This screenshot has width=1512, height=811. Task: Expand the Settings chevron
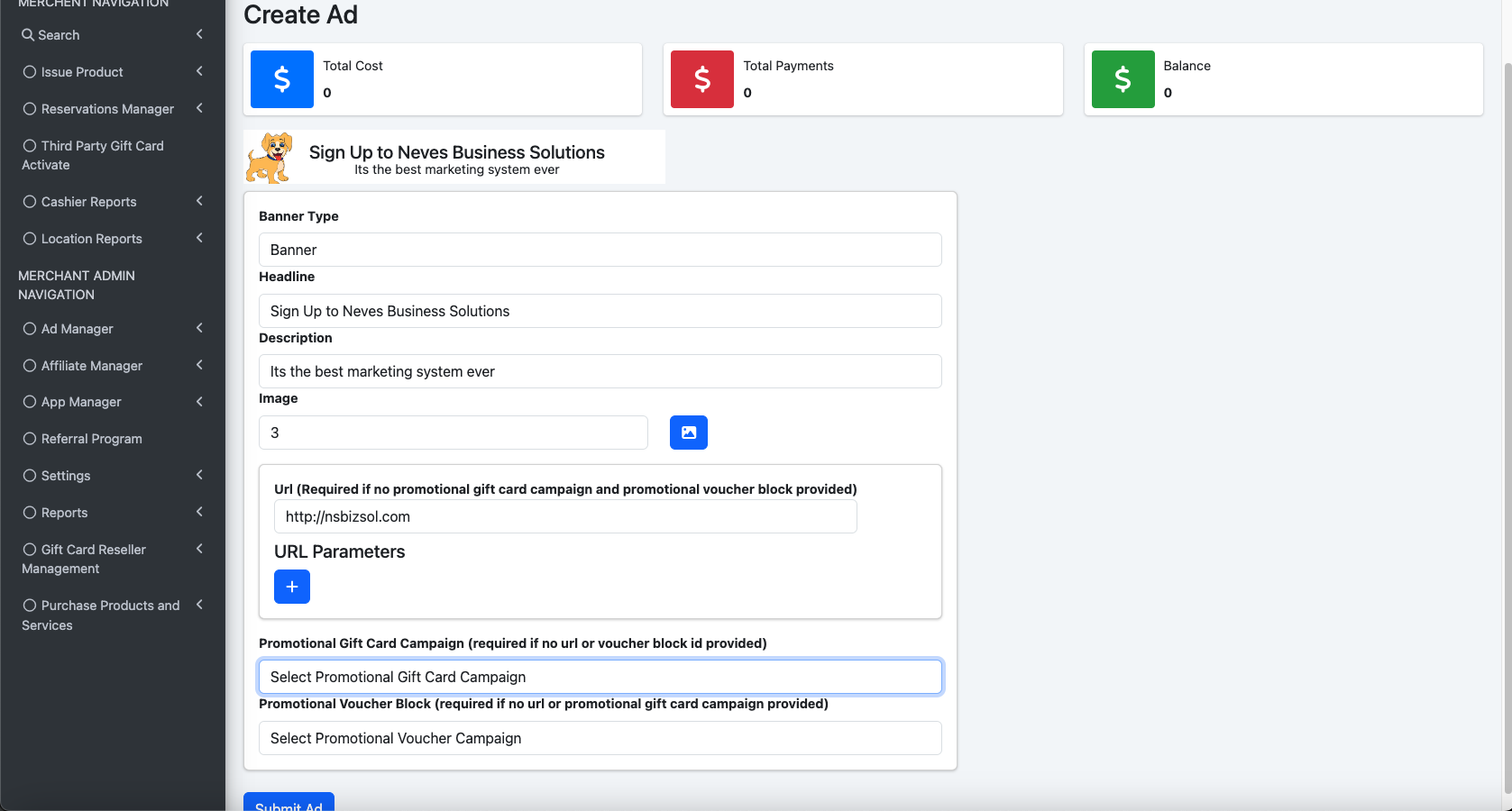[199, 475]
